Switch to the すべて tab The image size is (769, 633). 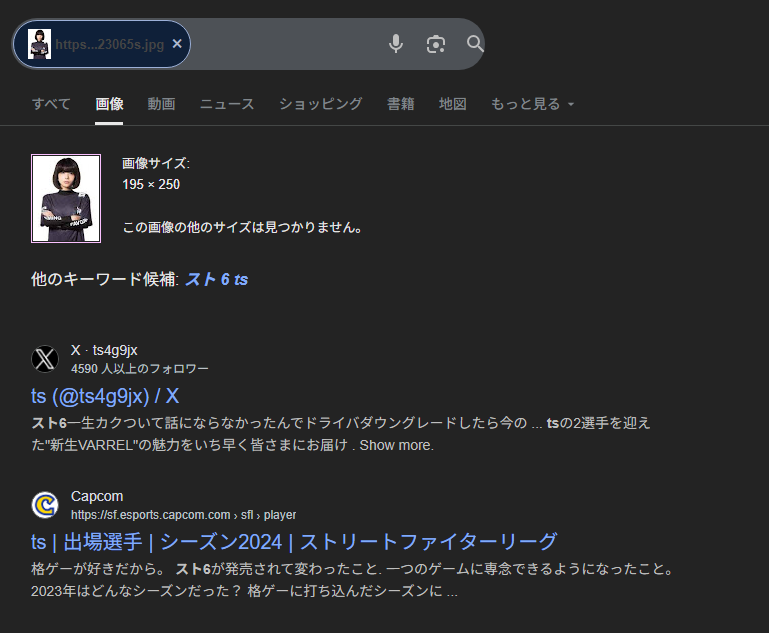tap(51, 104)
